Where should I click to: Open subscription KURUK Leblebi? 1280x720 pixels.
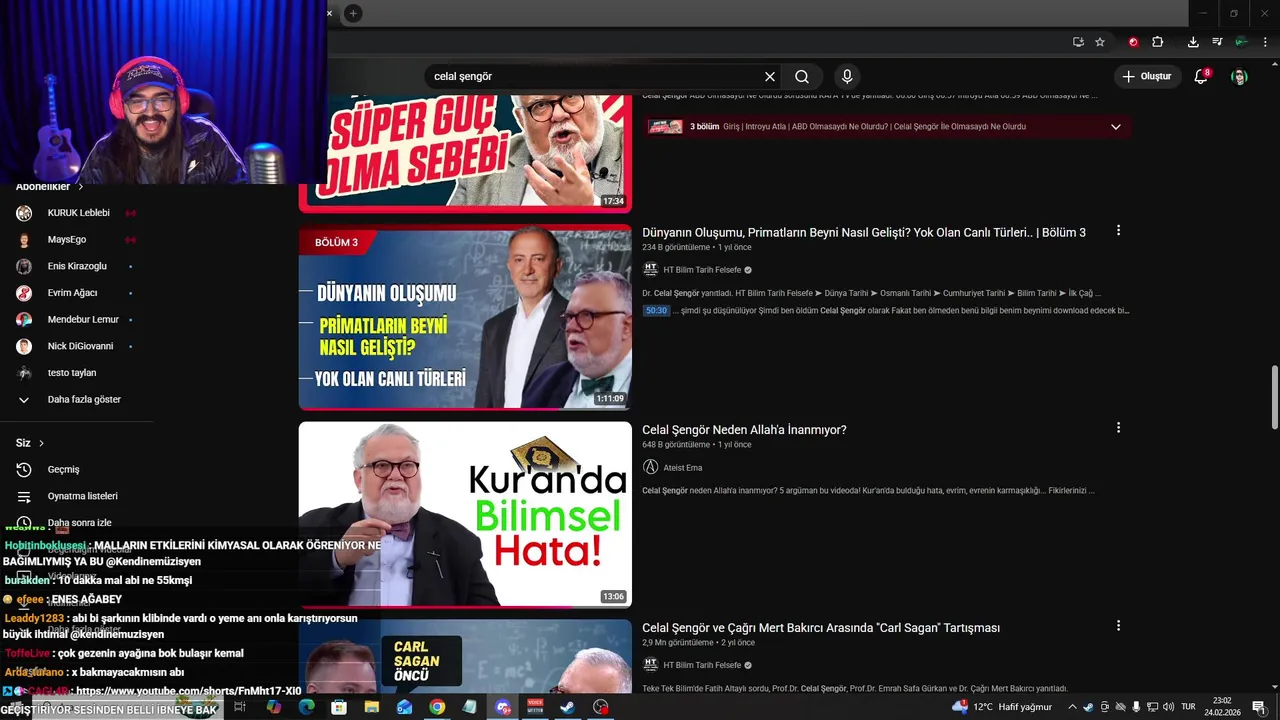point(78,213)
